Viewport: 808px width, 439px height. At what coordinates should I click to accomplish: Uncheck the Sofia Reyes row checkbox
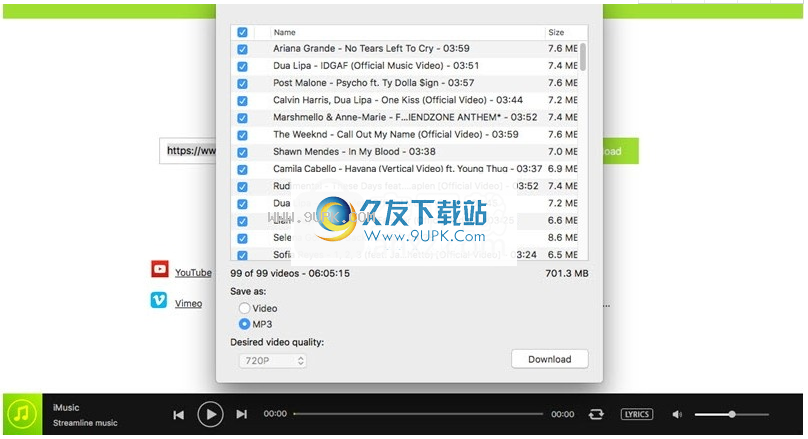242,255
